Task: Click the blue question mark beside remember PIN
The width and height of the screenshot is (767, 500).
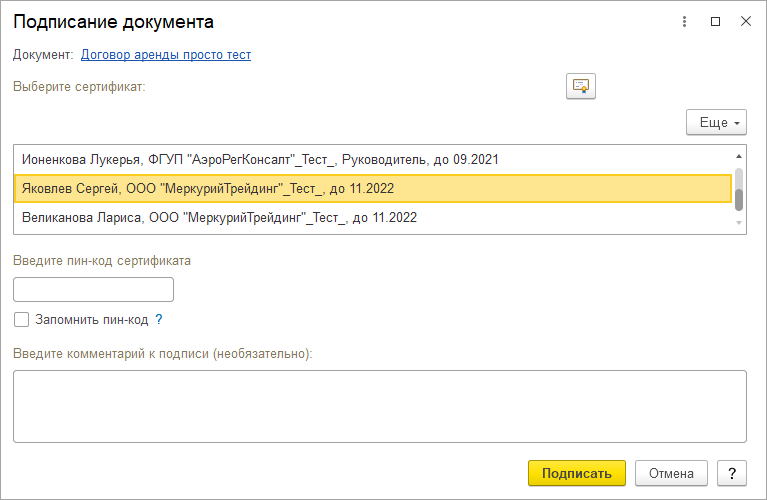Action: 158,320
